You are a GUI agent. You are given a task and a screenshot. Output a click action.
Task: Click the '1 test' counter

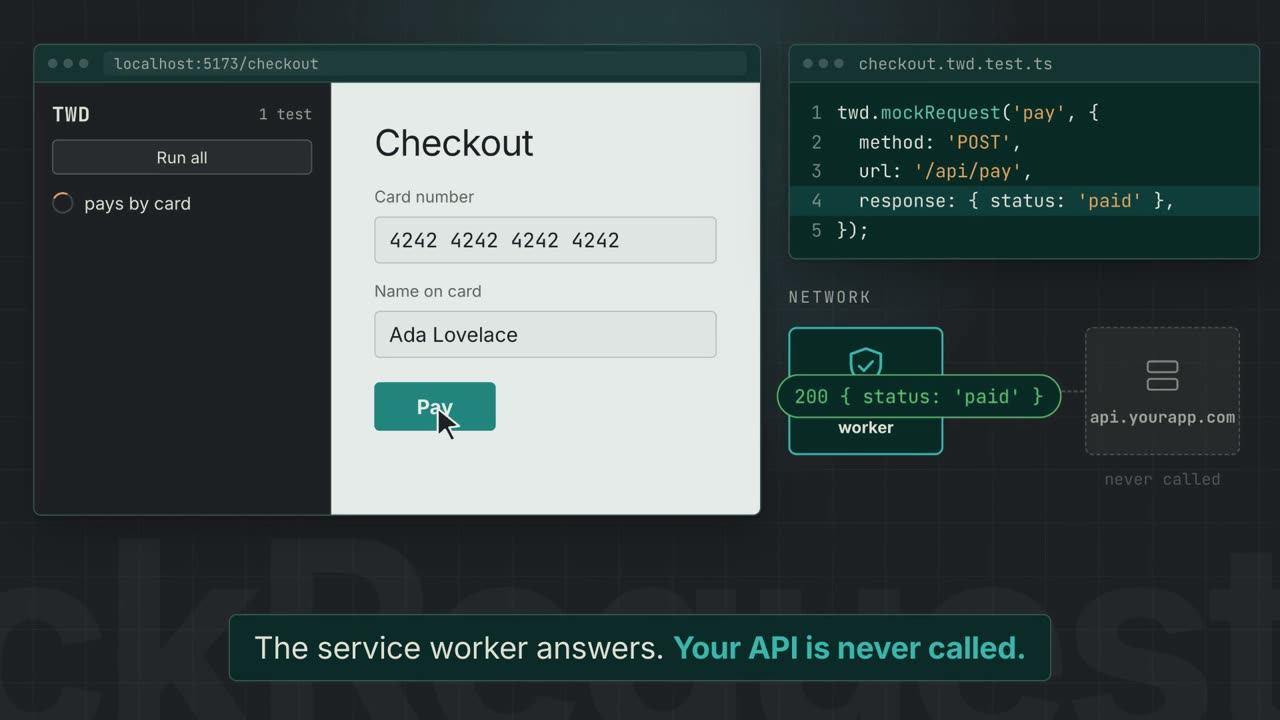pyautogui.click(x=285, y=114)
